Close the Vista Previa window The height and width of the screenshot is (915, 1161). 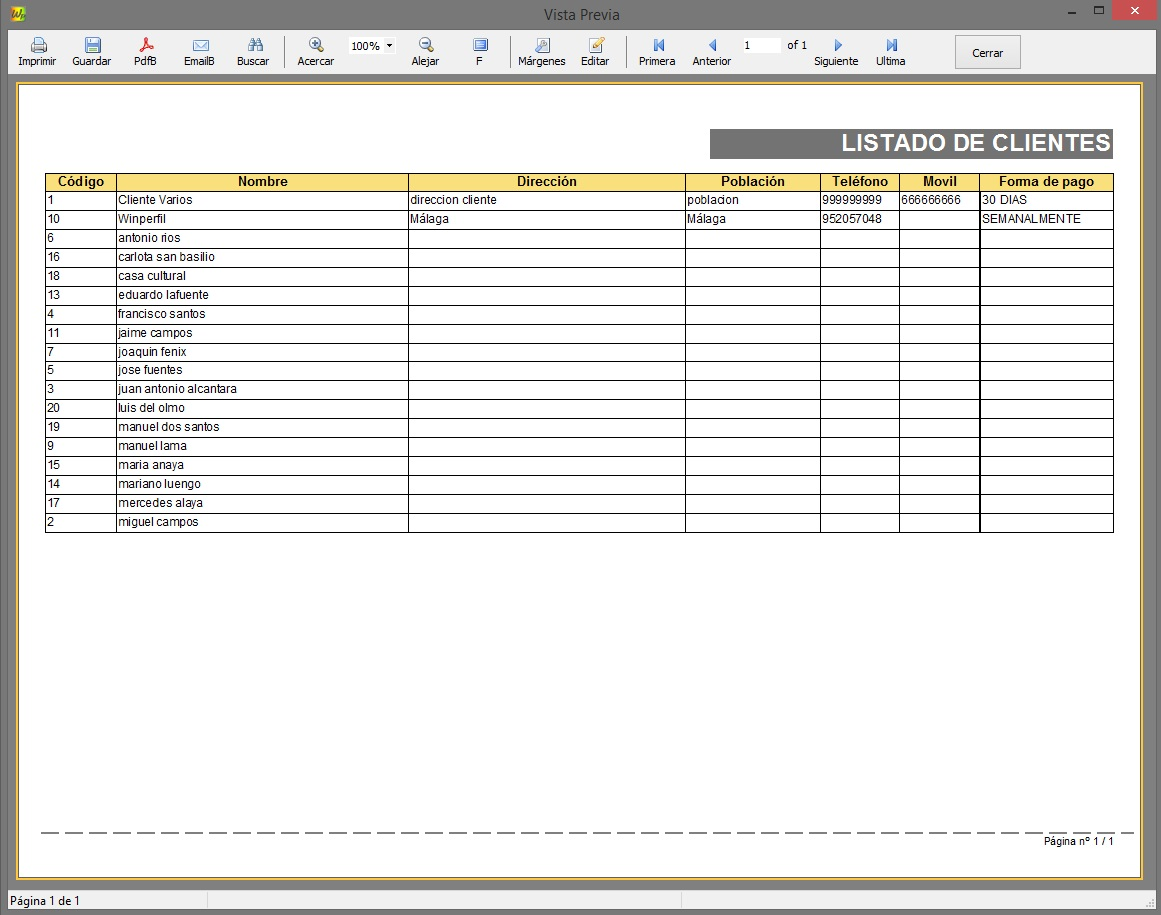[1134, 10]
